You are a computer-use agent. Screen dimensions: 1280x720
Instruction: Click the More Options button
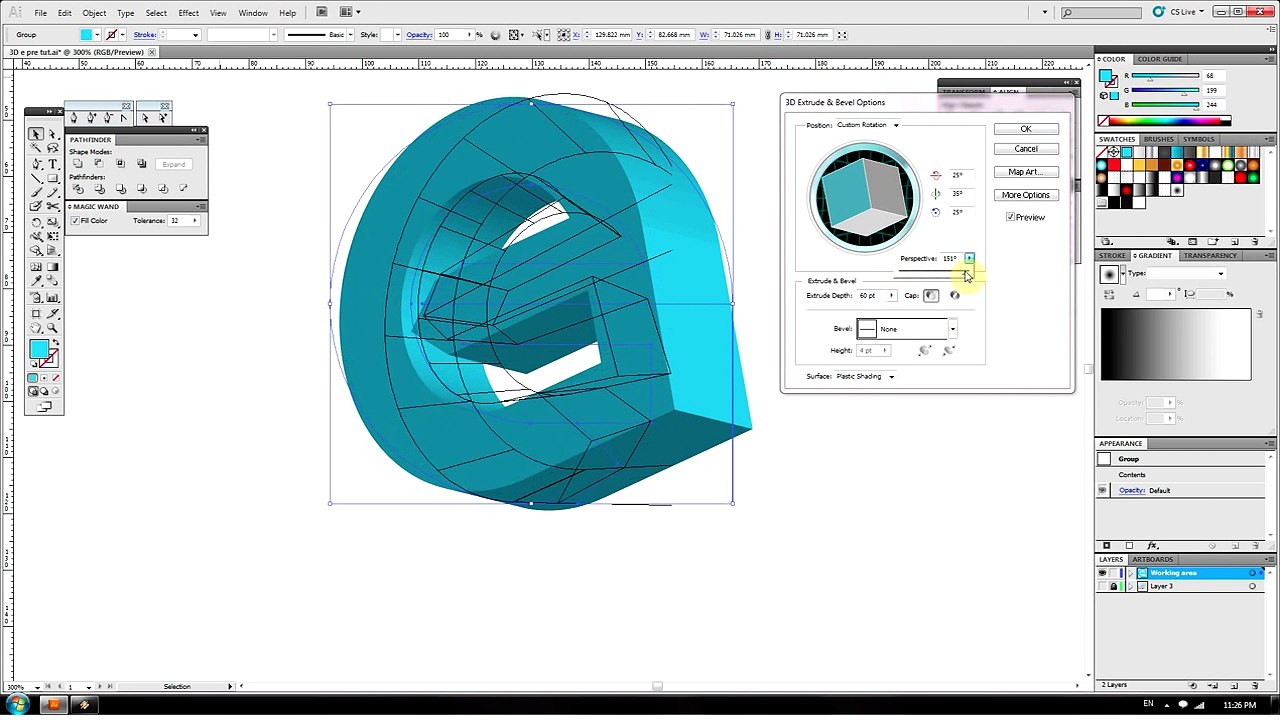[1025, 195]
